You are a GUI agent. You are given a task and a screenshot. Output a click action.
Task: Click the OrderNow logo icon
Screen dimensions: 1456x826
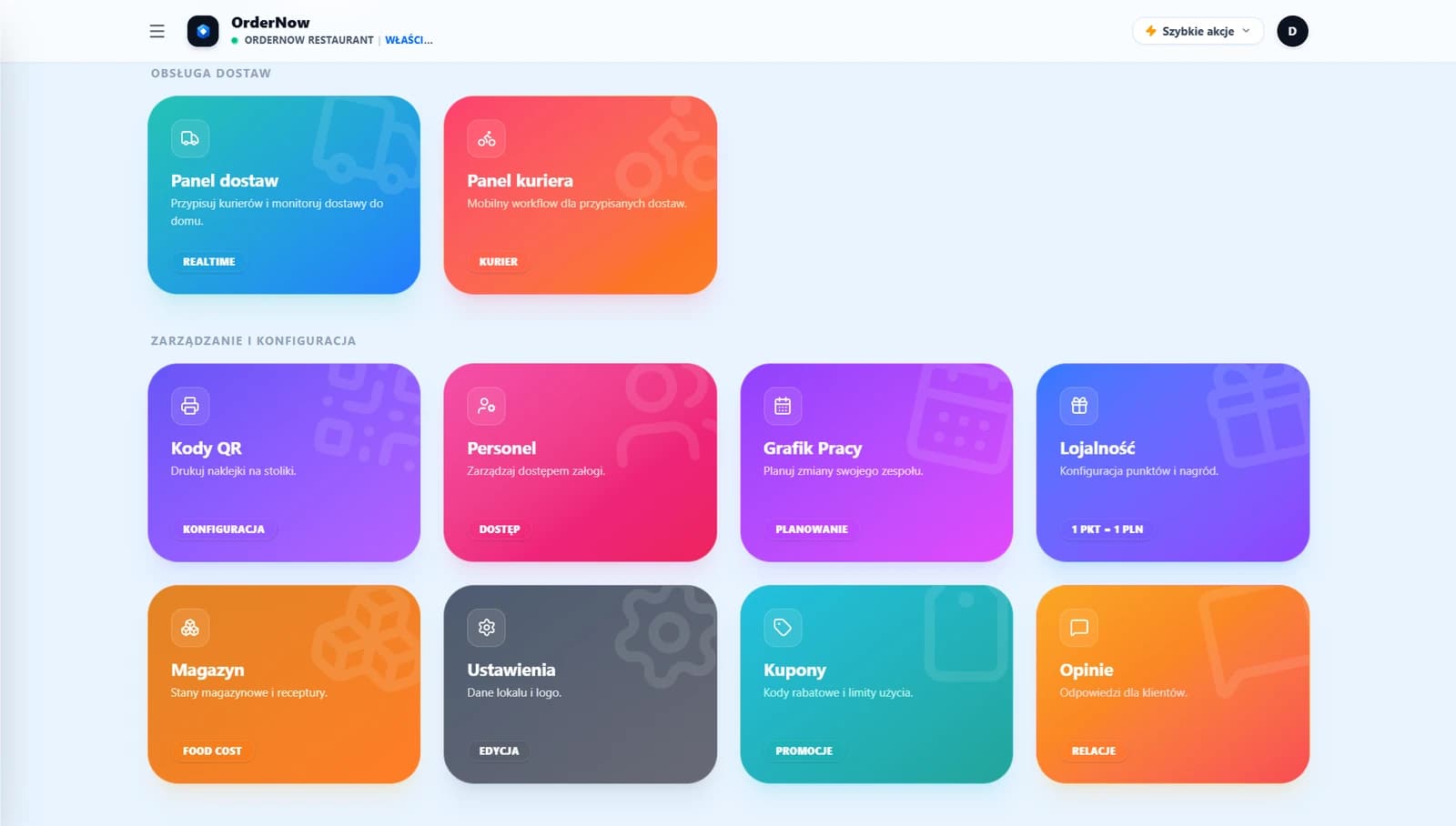(203, 31)
